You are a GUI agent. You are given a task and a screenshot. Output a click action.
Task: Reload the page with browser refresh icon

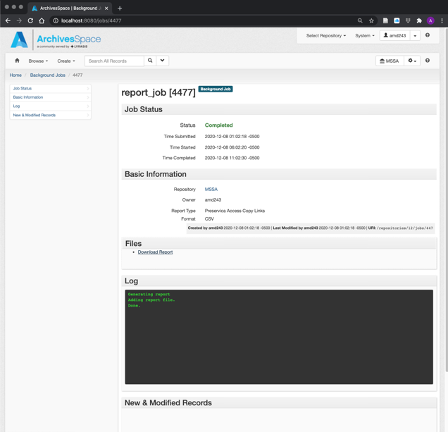pos(30,21)
